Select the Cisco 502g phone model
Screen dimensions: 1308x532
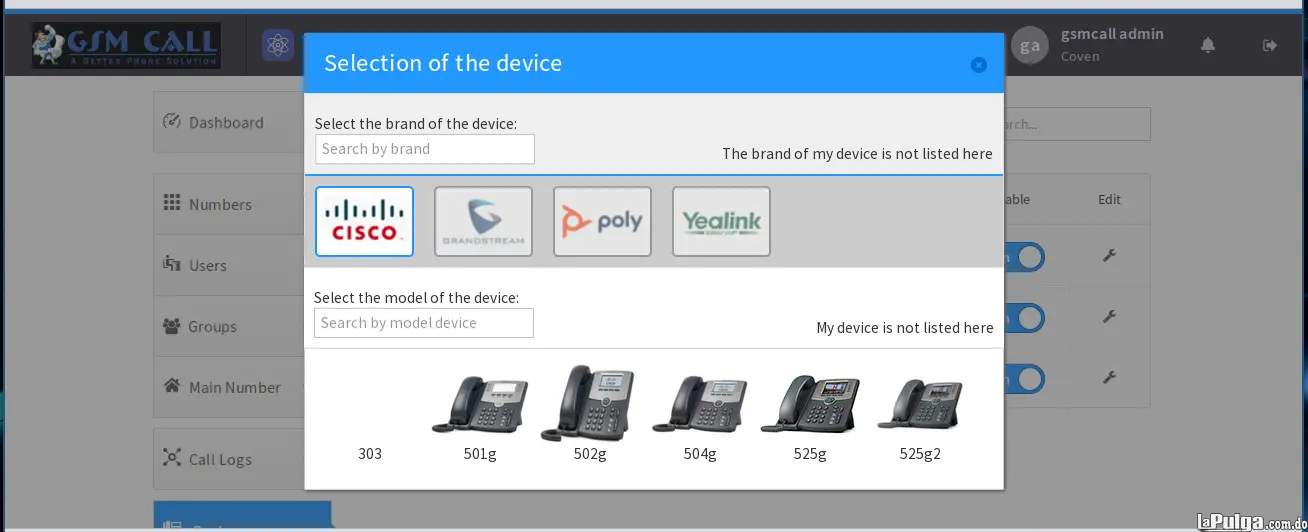click(x=589, y=413)
